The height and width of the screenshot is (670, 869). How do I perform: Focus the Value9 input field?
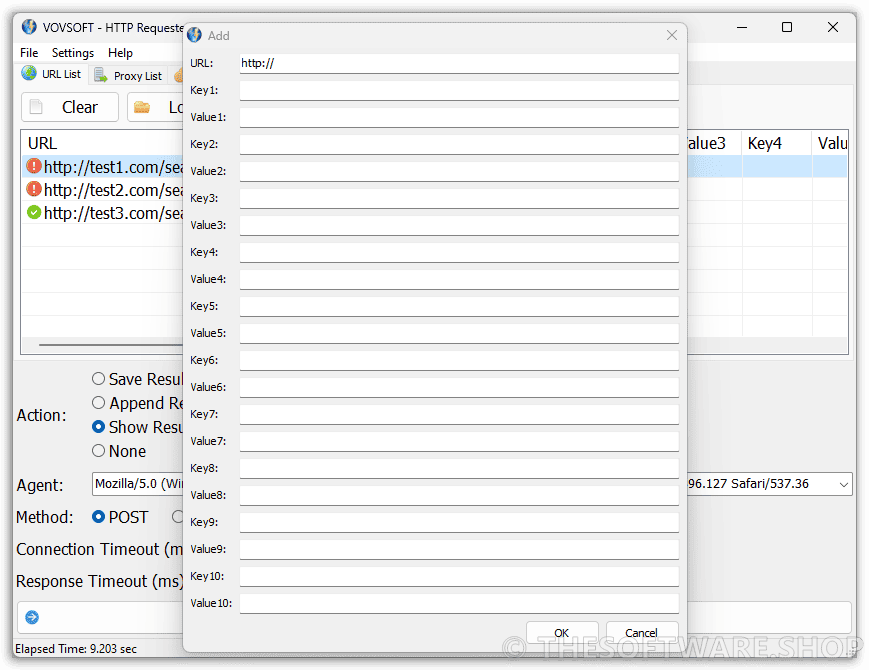[459, 550]
